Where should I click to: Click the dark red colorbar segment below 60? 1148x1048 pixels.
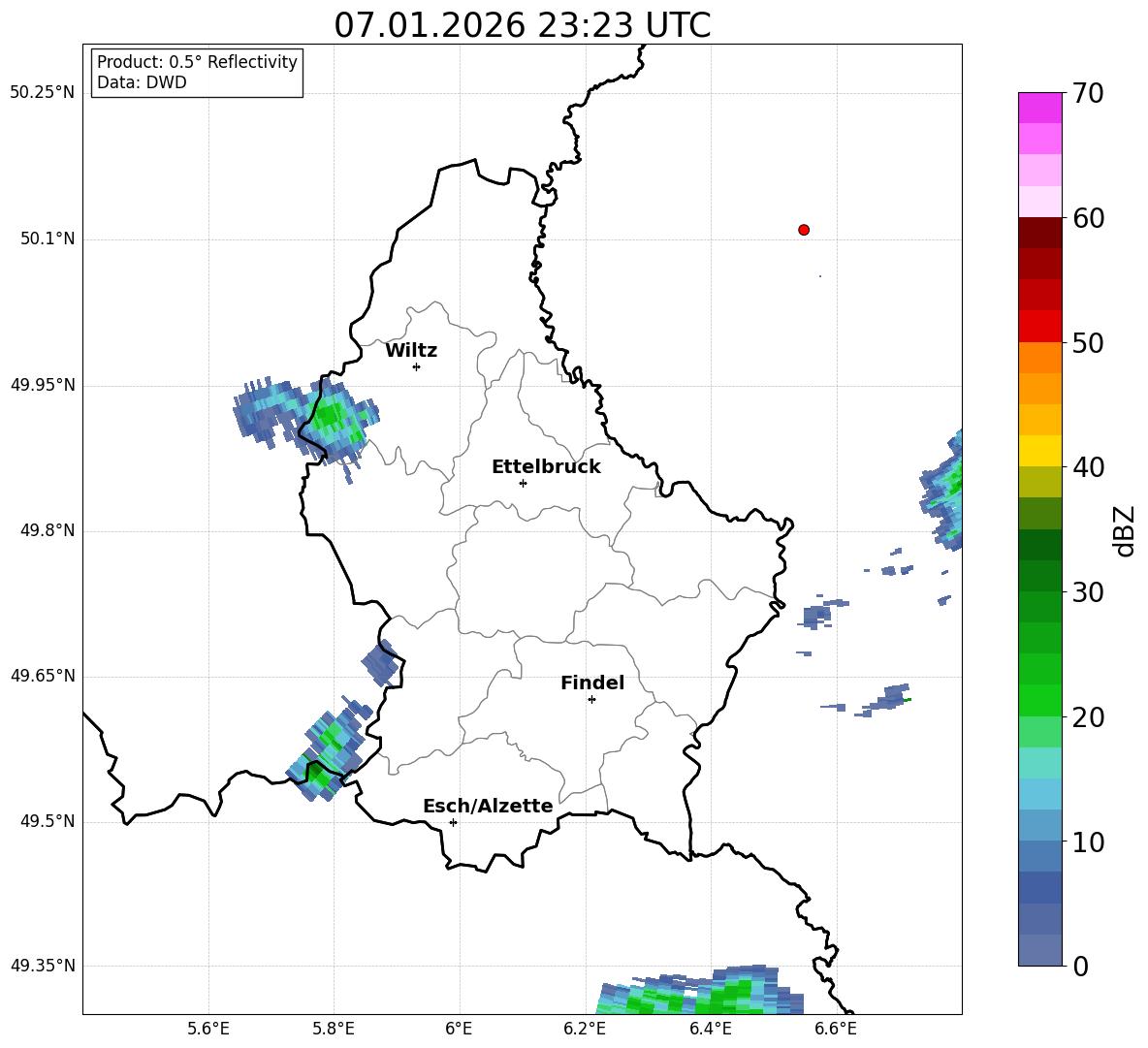1039,233
